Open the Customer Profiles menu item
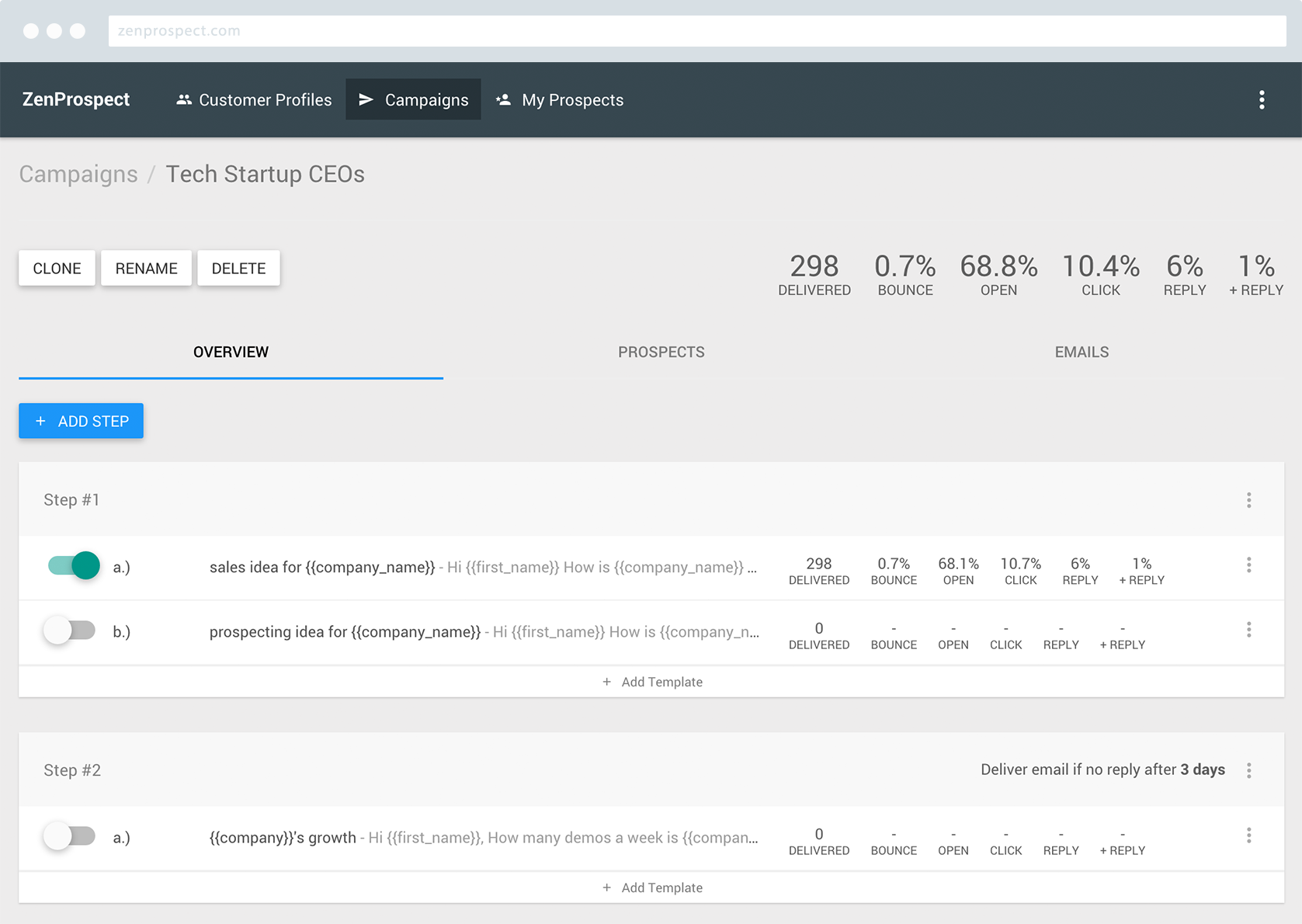The height and width of the screenshot is (924, 1302). (x=253, y=99)
